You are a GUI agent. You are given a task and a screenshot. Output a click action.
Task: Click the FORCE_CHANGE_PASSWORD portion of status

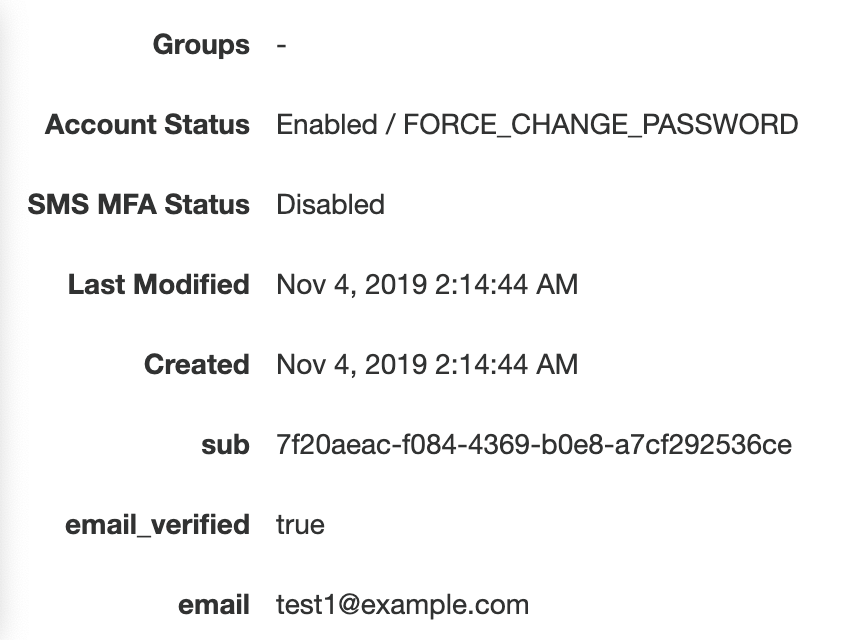(601, 125)
